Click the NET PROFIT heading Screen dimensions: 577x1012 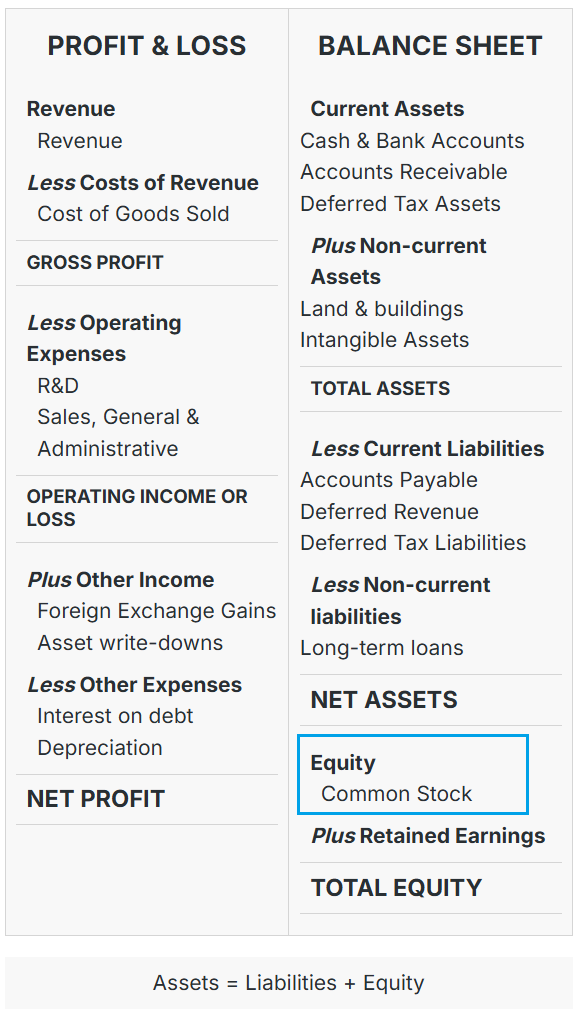tap(96, 799)
